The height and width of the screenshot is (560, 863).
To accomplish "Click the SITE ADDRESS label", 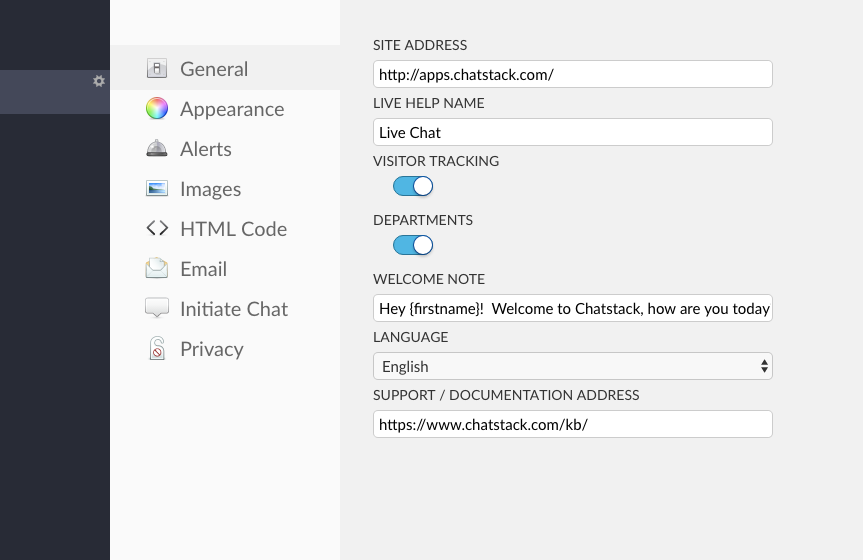I will tap(420, 45).
